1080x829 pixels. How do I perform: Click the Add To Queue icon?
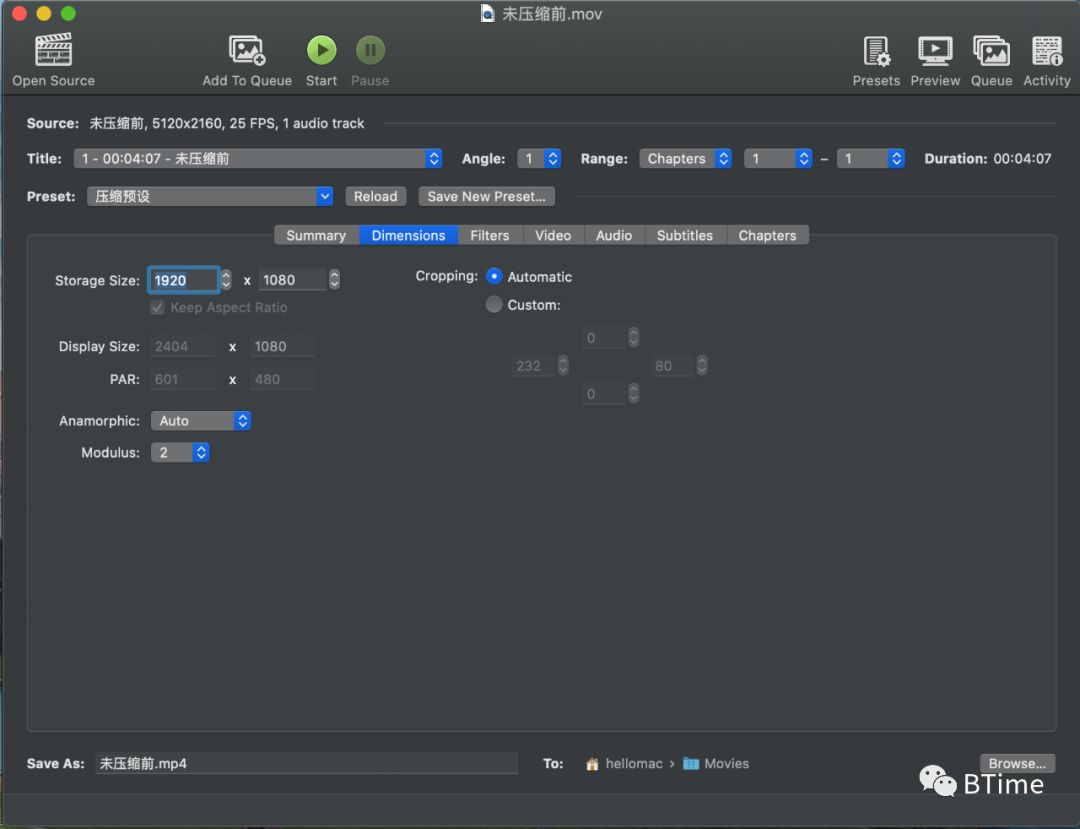246,50
